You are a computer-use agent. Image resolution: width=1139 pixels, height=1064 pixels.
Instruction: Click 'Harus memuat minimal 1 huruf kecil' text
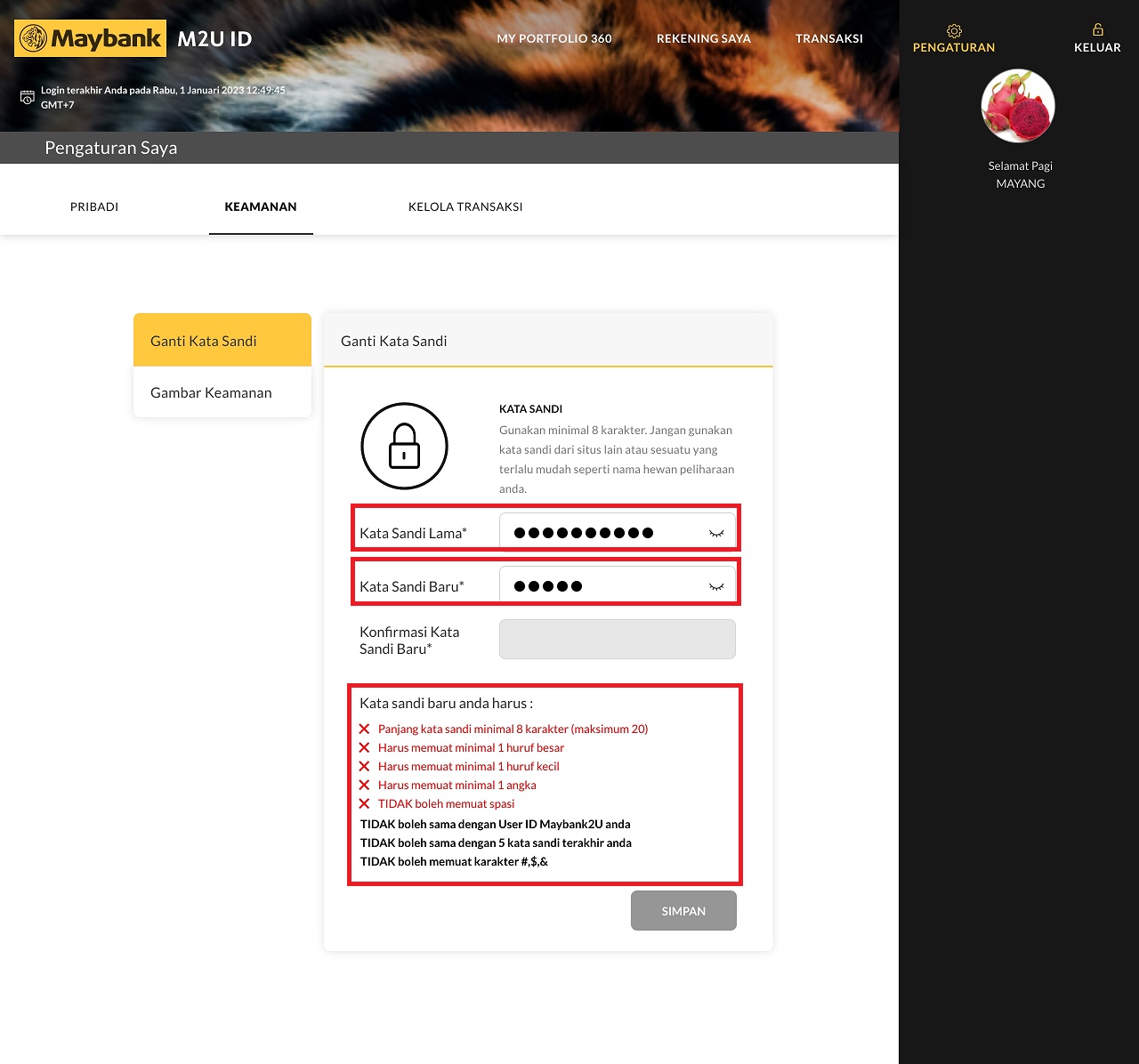pyautogui.click(x=469, y=766)
